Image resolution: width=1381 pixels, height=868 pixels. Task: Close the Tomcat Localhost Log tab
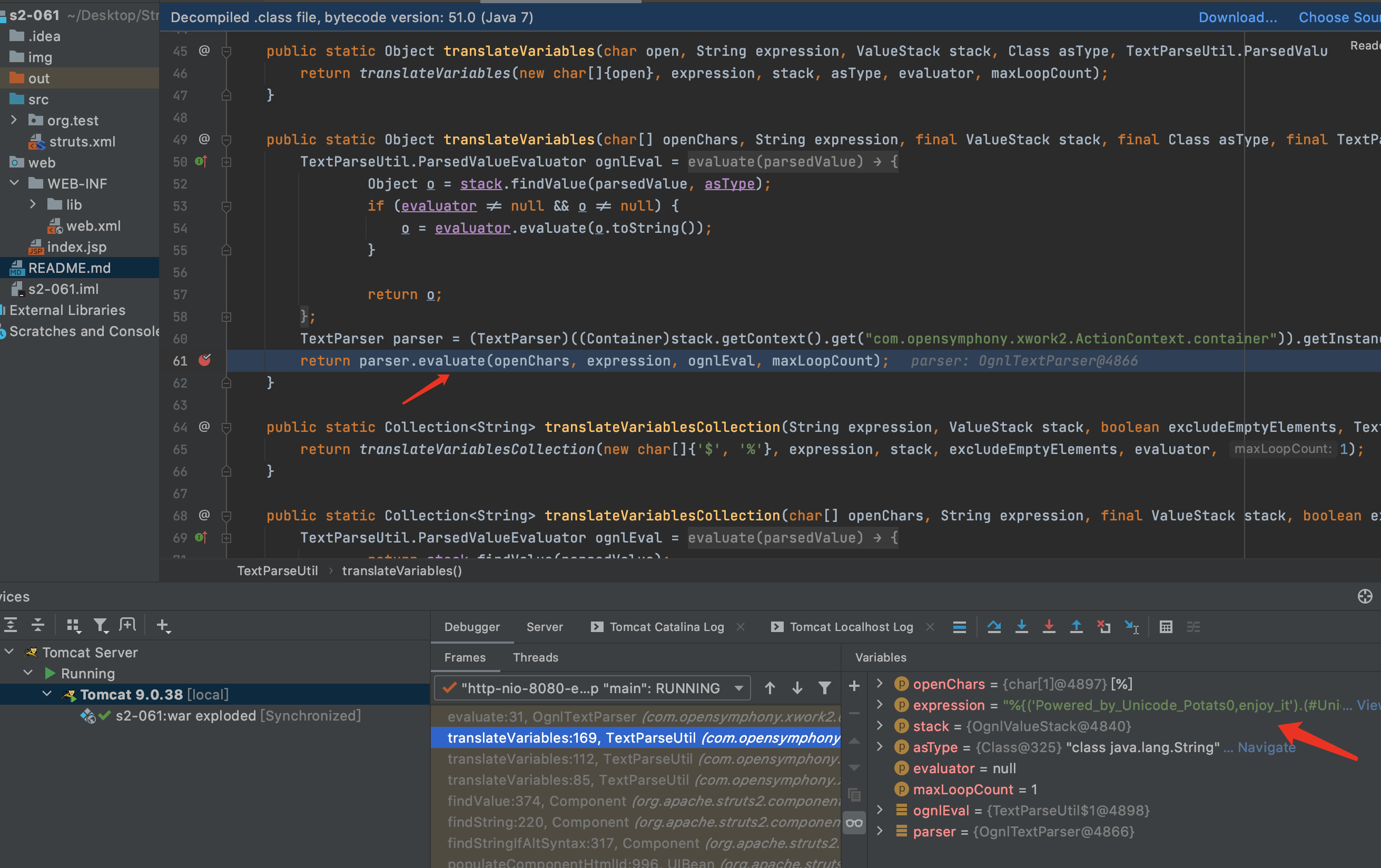[930, 626]
